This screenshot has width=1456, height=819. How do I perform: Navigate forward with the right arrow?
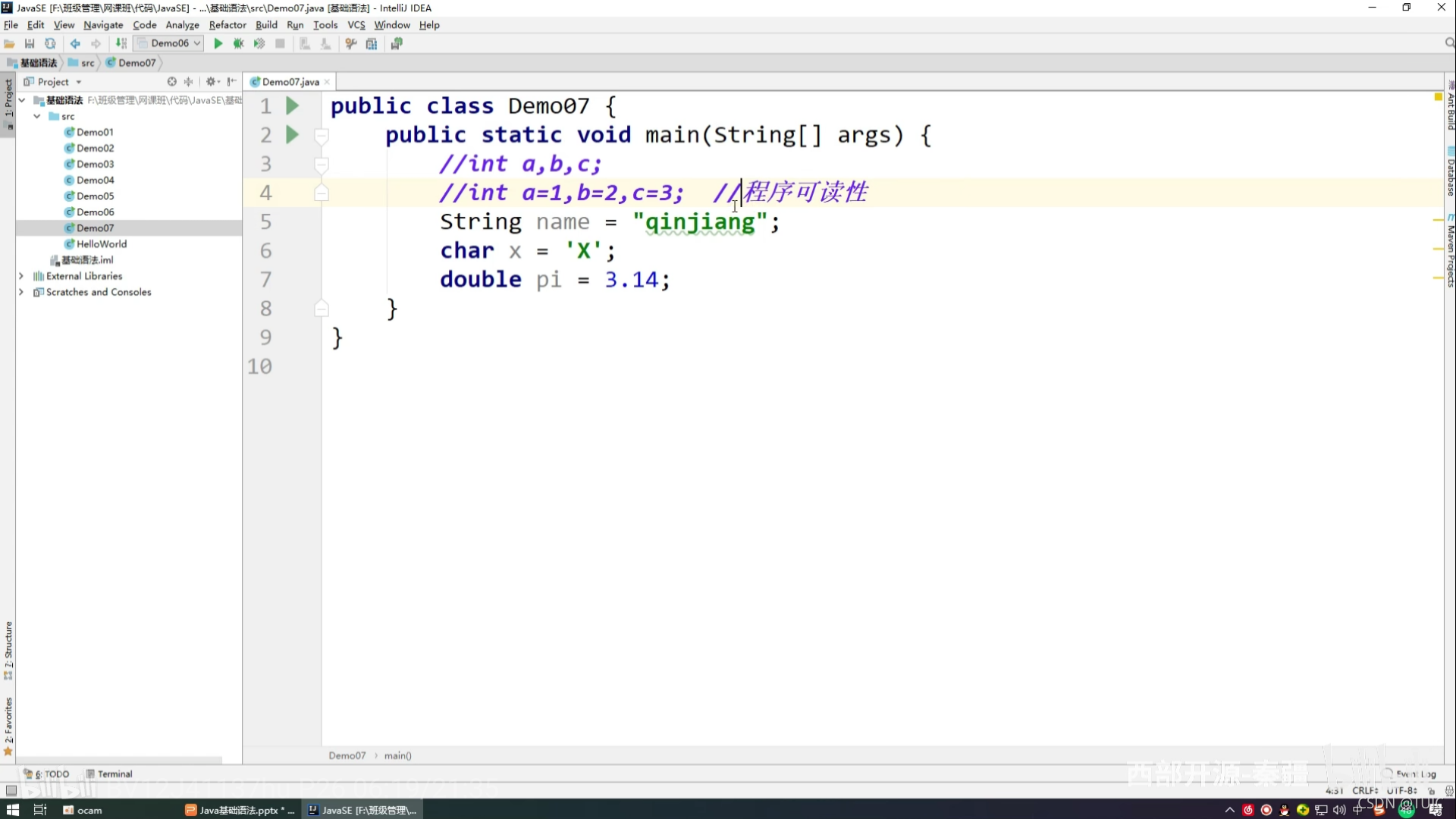pos(96,44)
